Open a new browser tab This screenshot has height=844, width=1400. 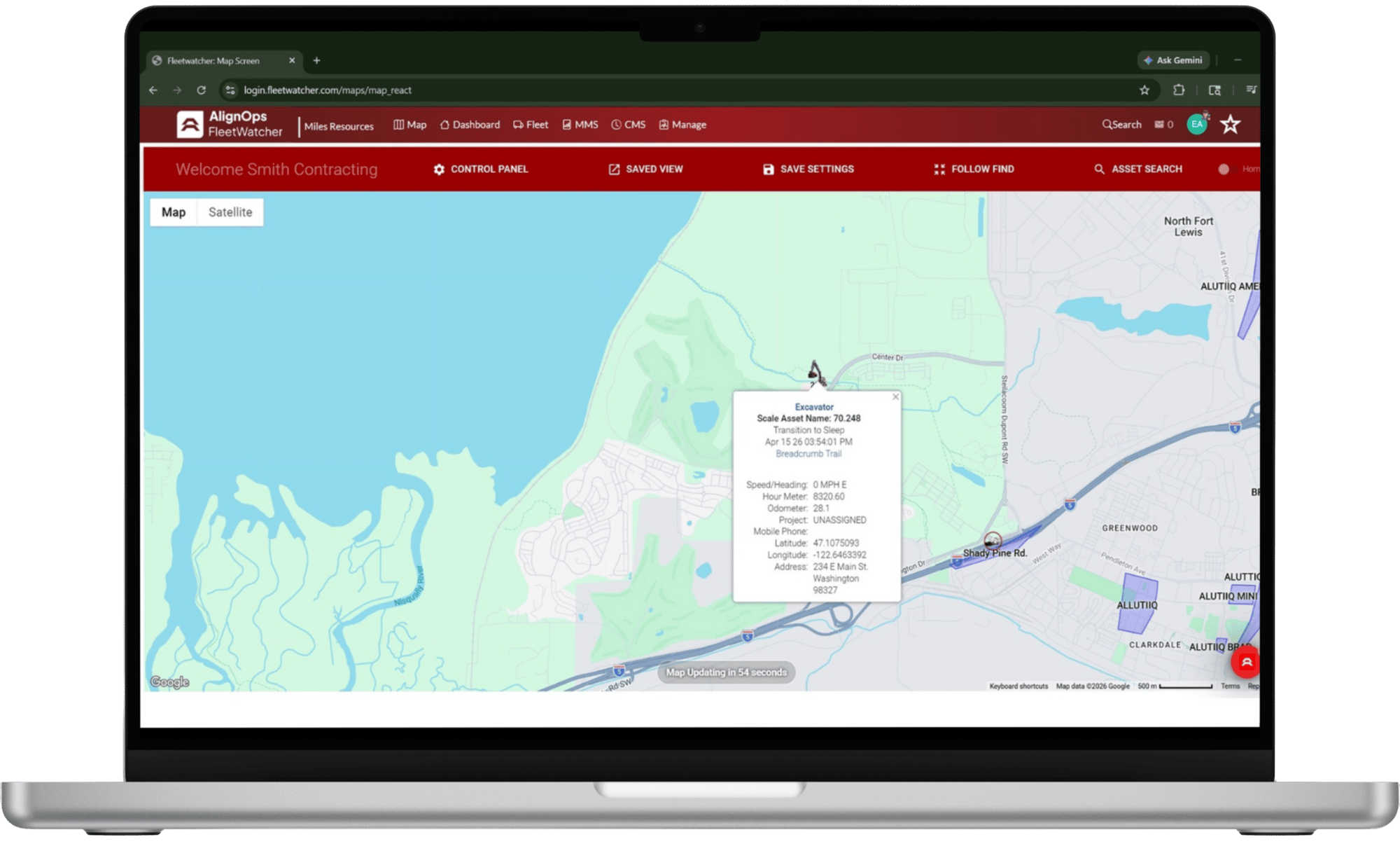tap(316, 61)
